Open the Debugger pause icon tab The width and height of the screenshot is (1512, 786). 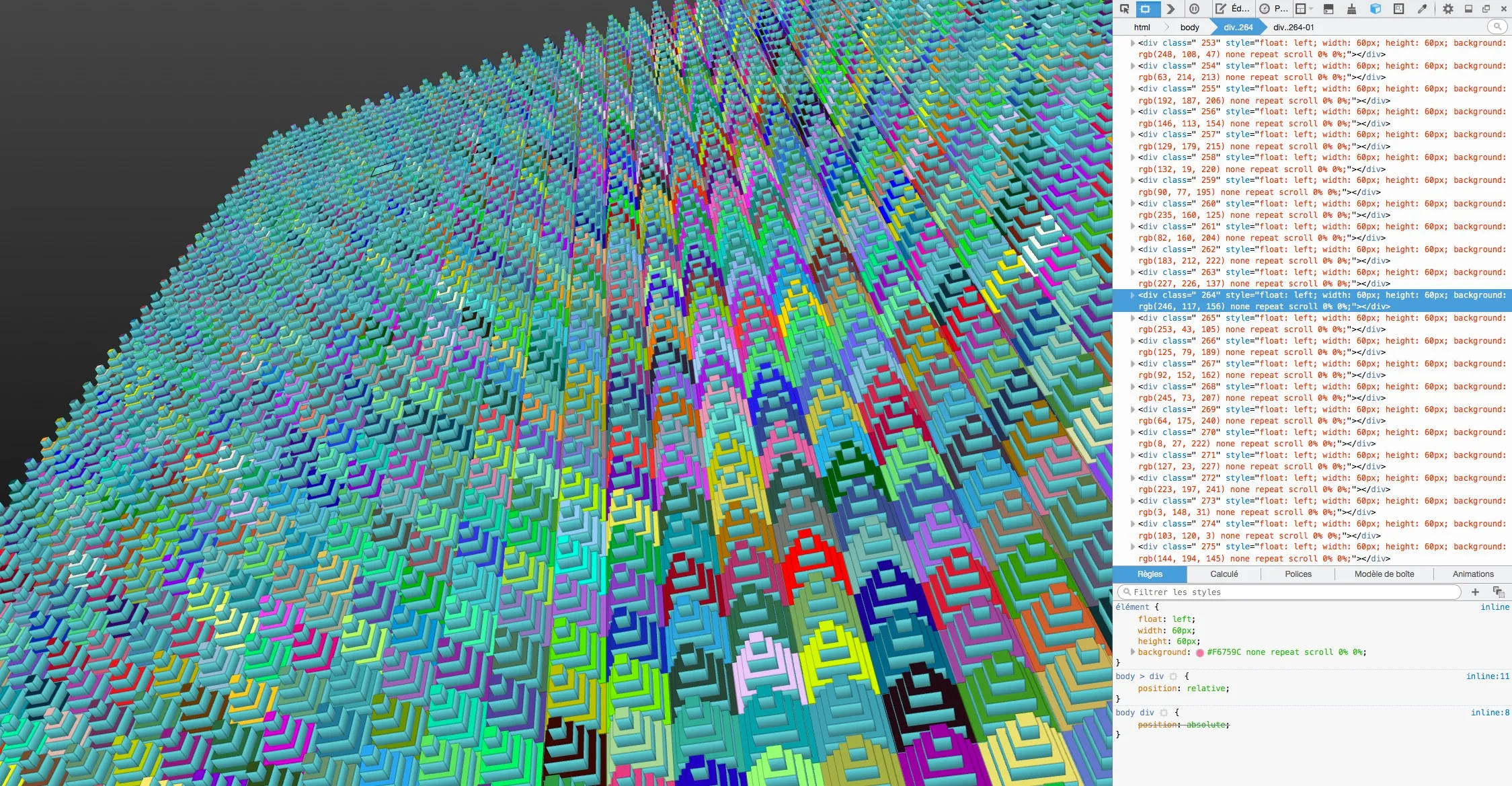(x=1194, y=9)
